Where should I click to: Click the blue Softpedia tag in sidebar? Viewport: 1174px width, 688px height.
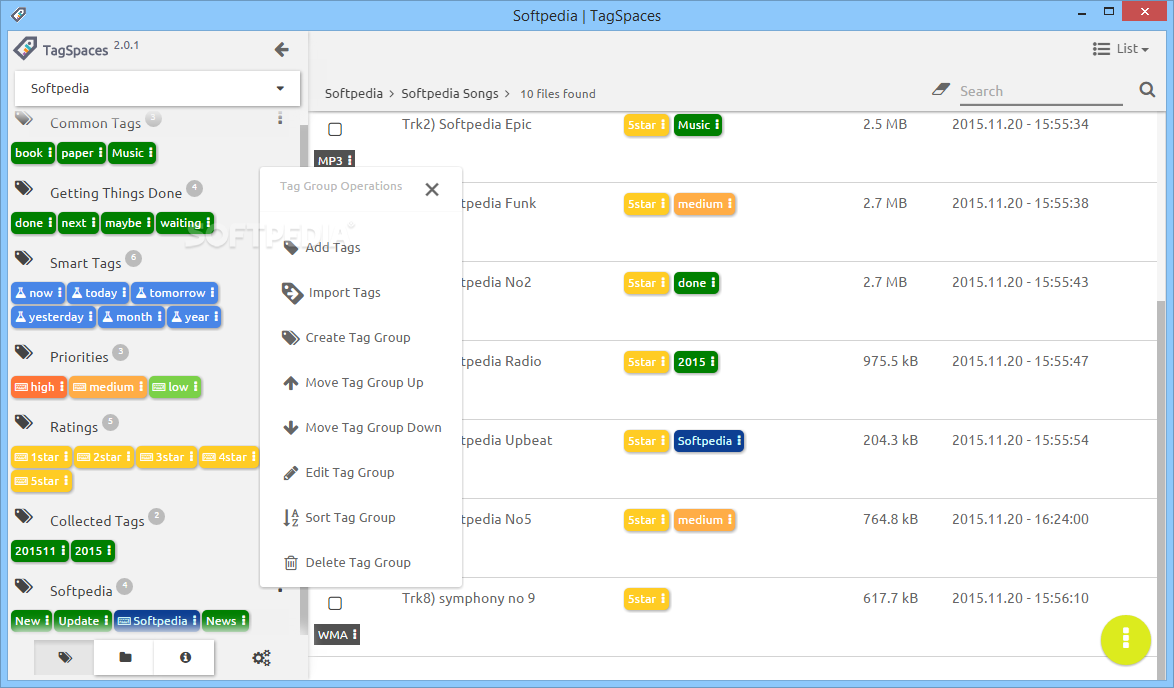click(x=157, y=621)
